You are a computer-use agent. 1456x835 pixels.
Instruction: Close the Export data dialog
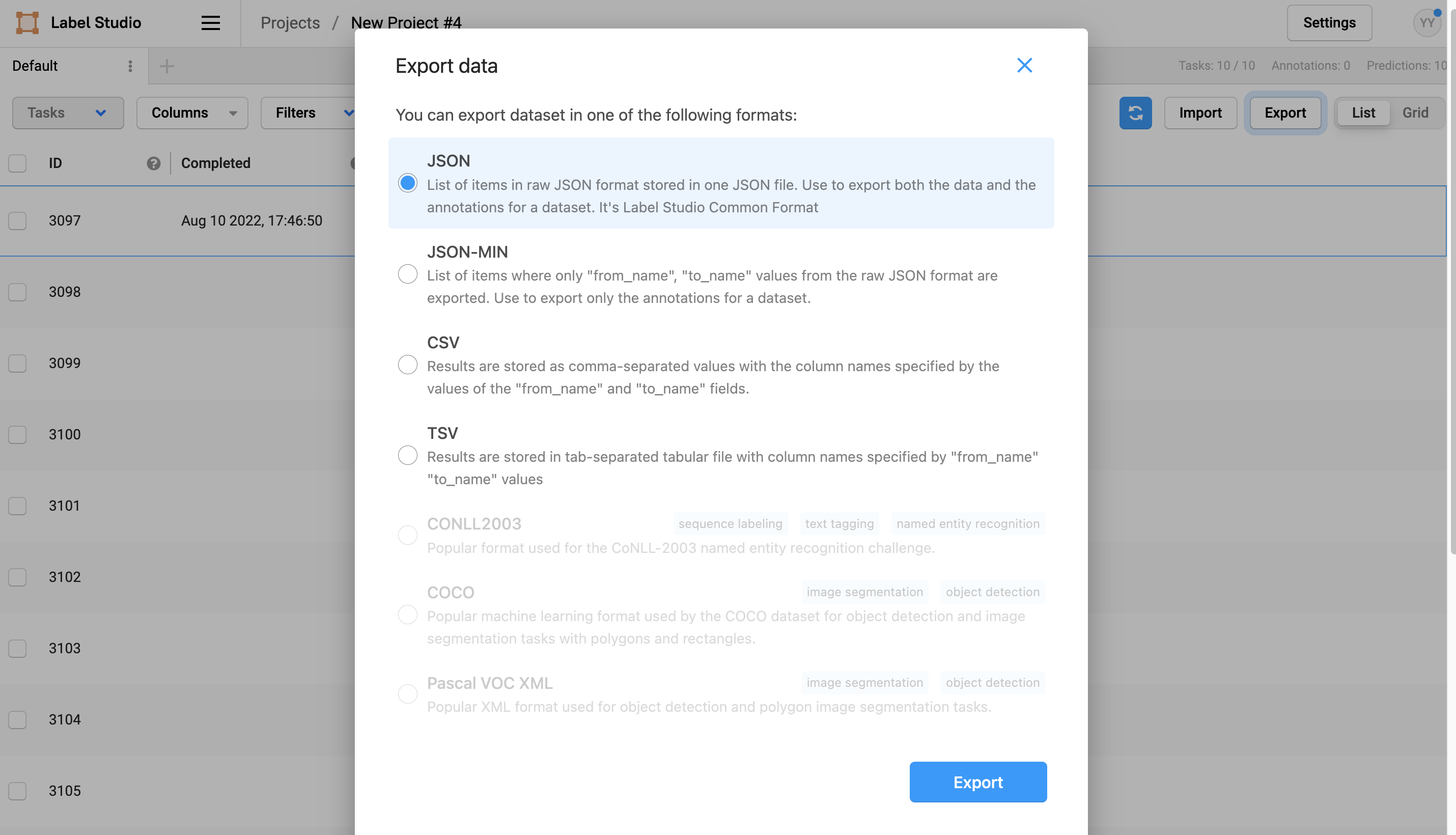tap(1024, 65)
